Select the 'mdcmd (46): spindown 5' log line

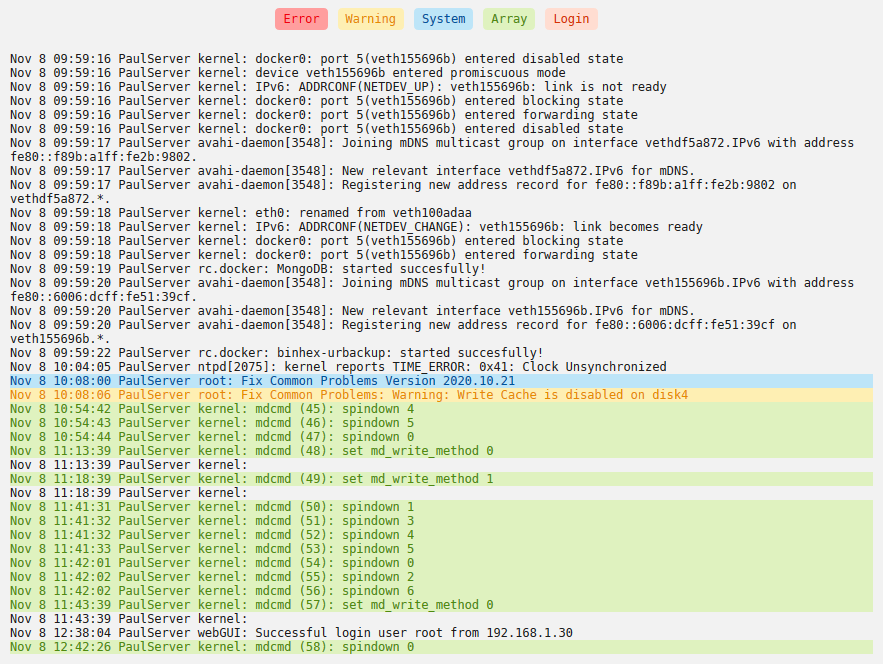click(442, 423)
